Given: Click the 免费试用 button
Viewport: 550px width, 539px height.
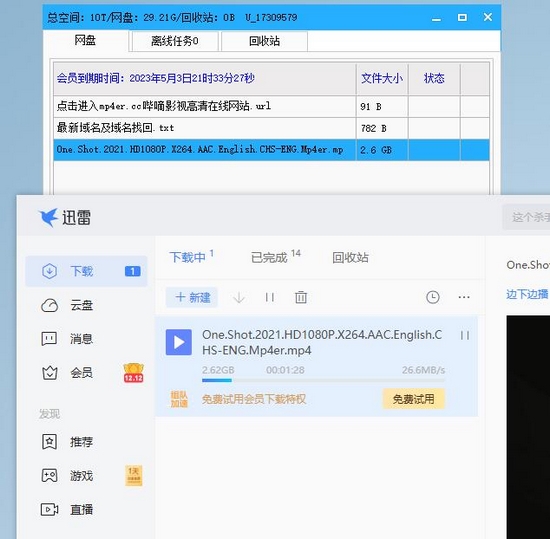Looking at the screenshot, I should pyautogui.click(x=413, y=399).
